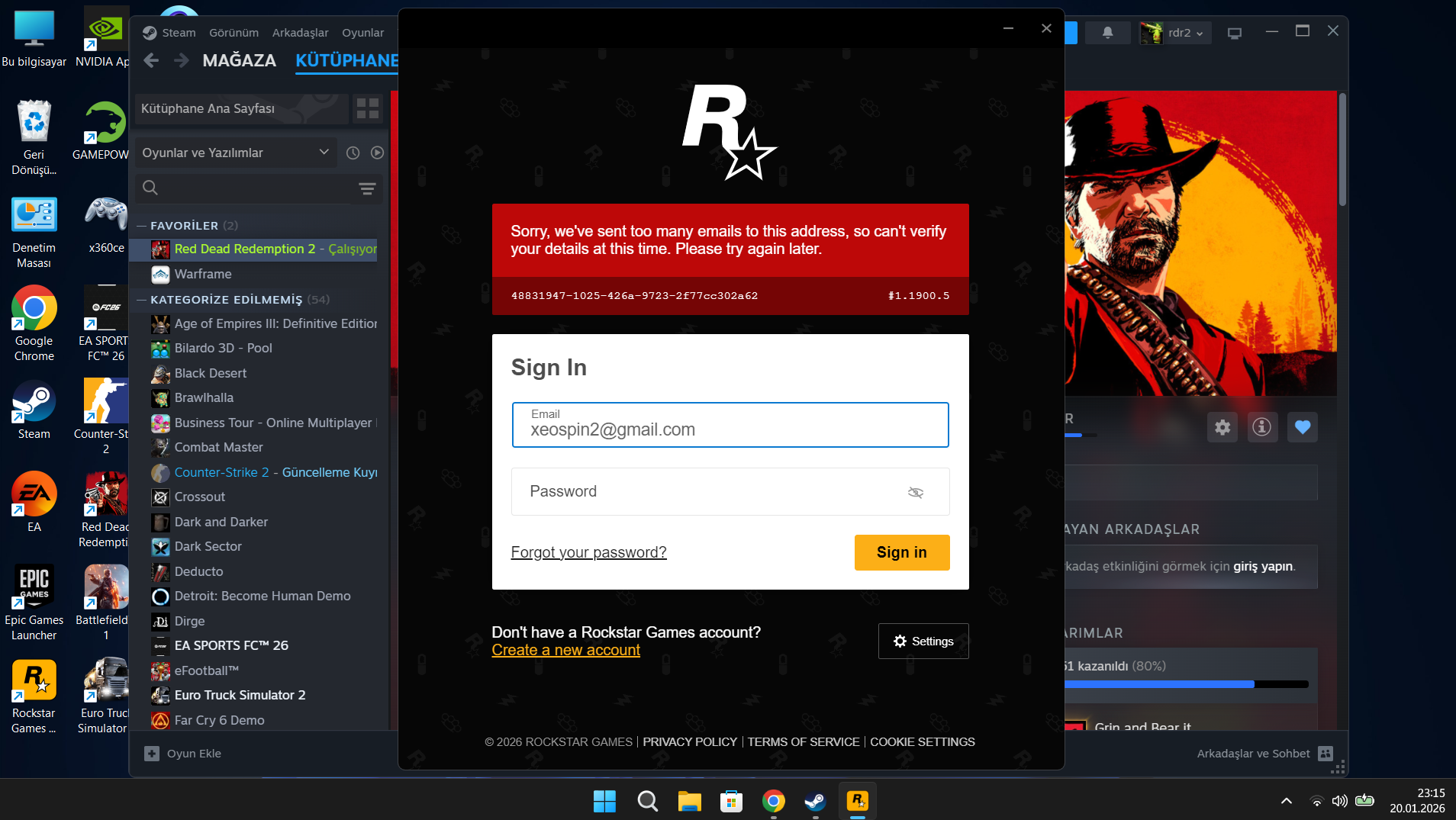Toggle password visibility eye icon

[x=916, y=492]
